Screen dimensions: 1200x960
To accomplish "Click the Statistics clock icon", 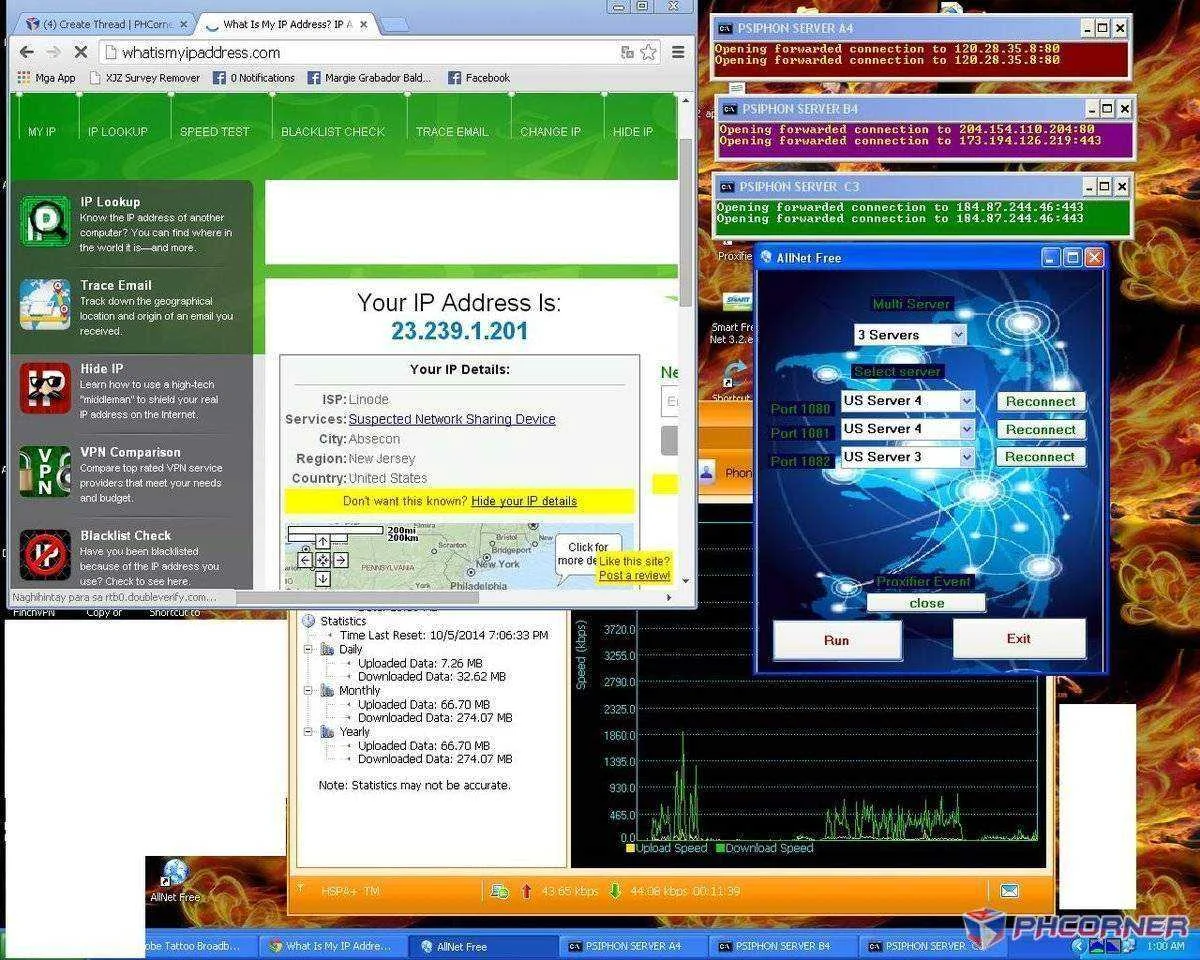I will coord(309,621).
